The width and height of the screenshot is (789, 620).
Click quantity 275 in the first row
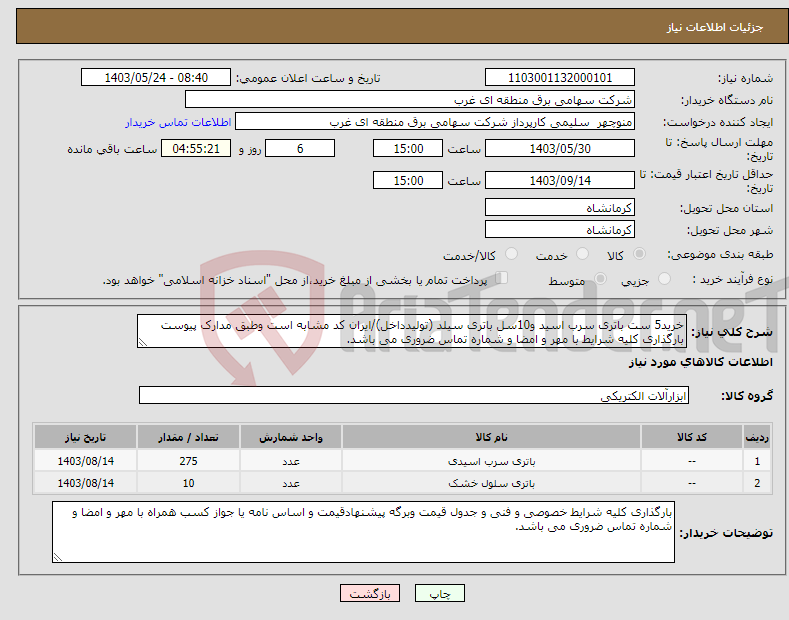pyautogui.click(x=188, y=461)
